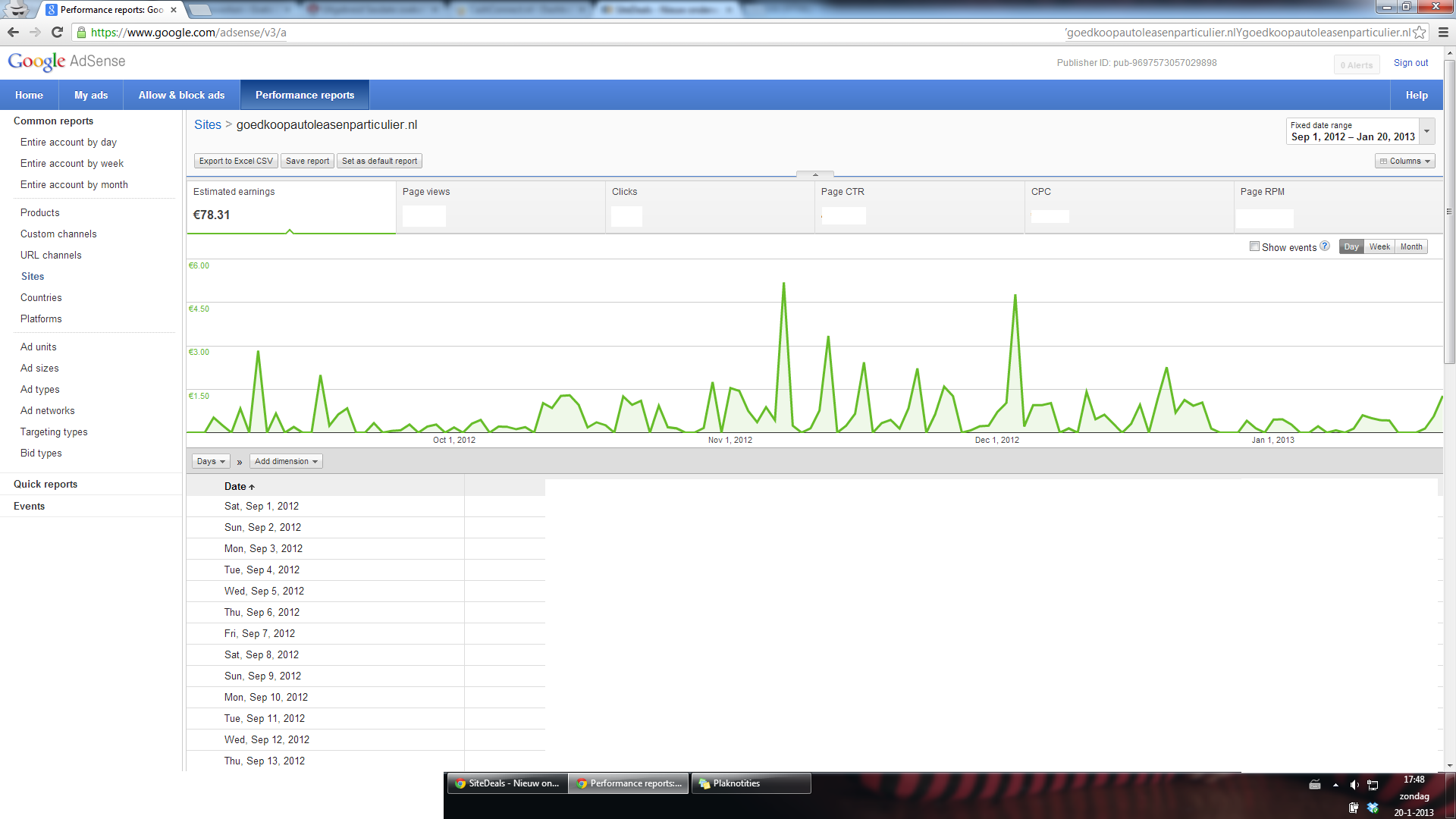This screenshot has height=819, width=1456.
Task: Select the Clicks metric tab
Action: pyautogui.click(x=710, y=206)
